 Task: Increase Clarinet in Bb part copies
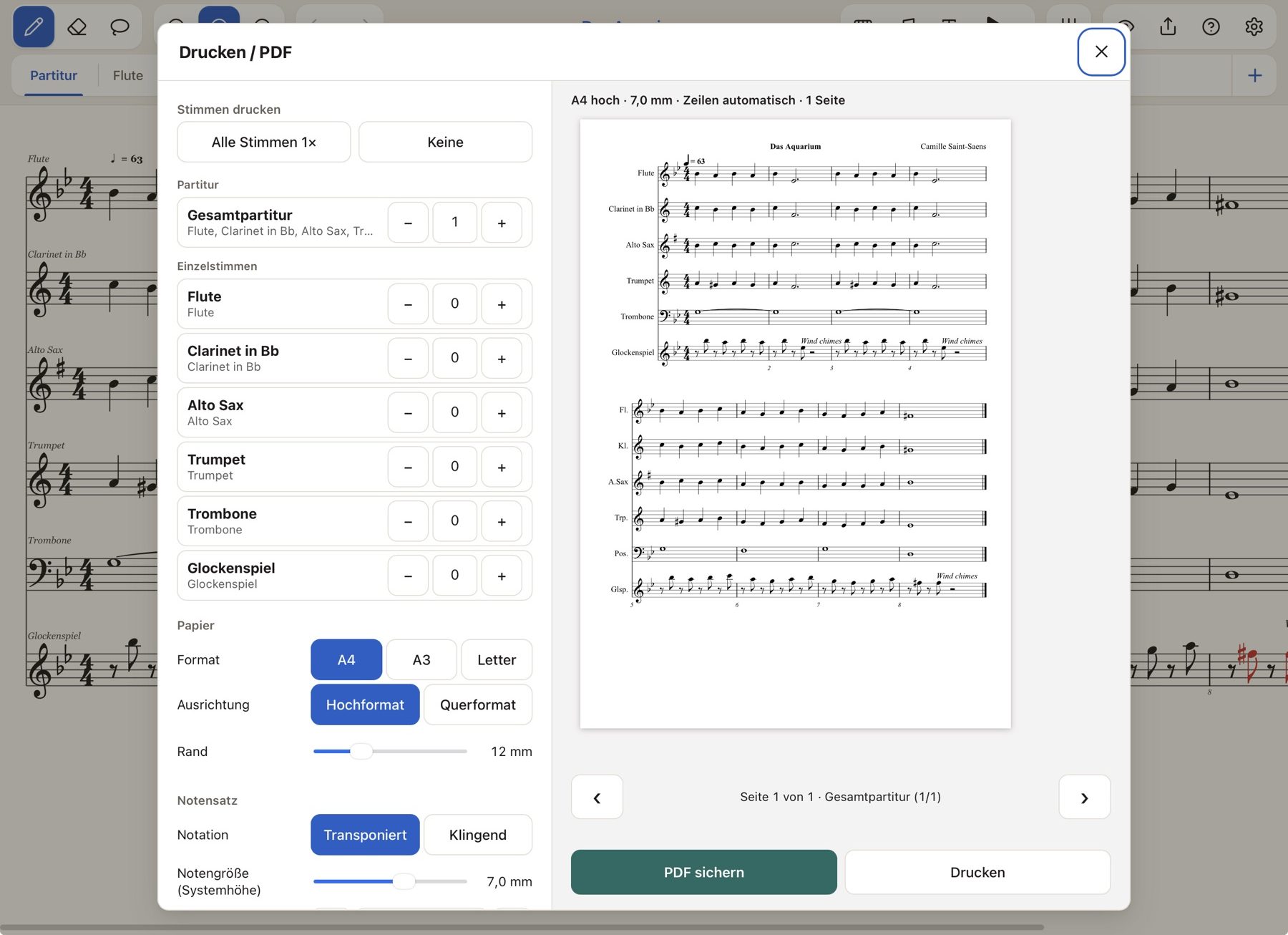[502, 359]
